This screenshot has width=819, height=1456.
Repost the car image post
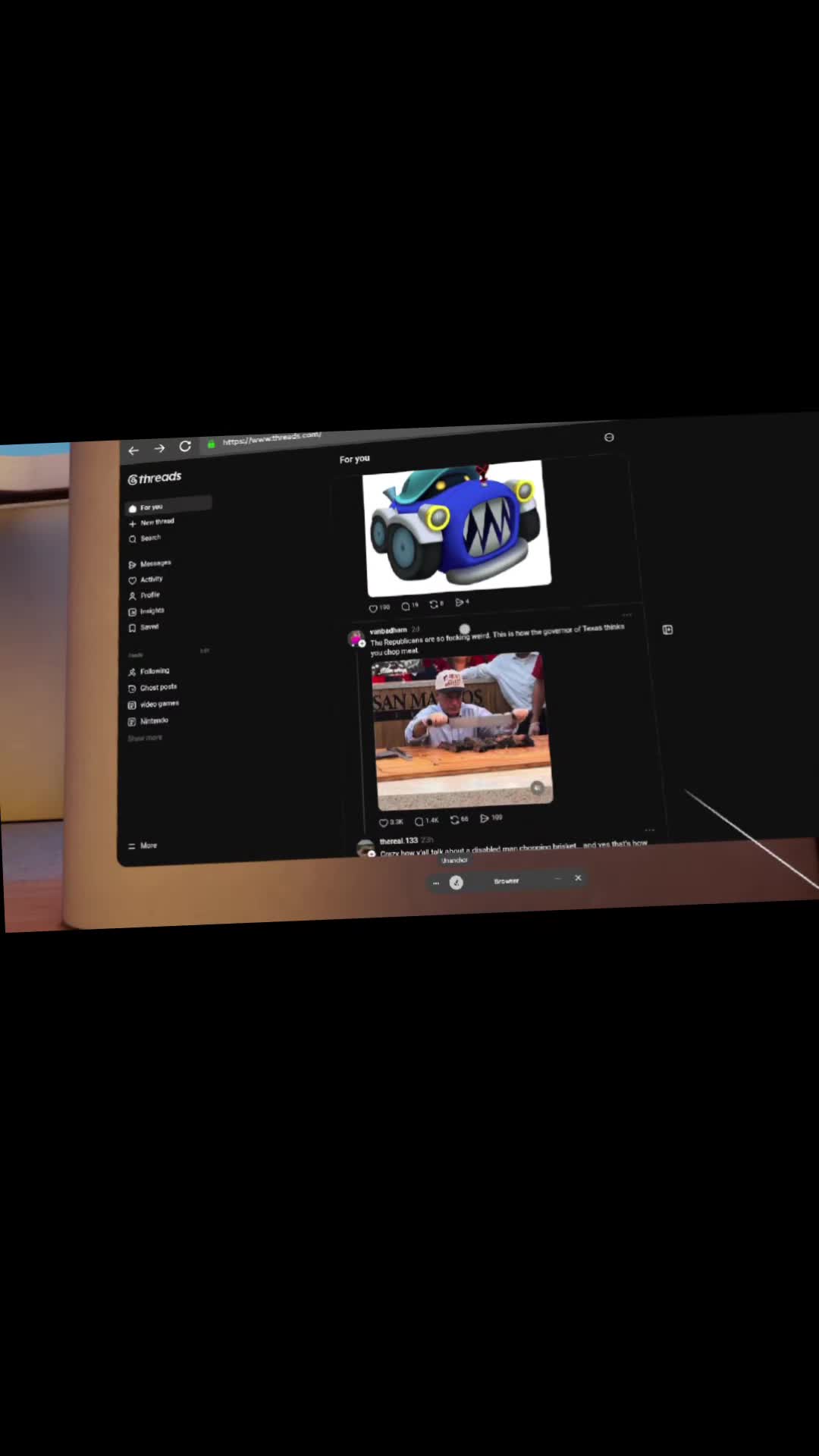pos(436,604)
